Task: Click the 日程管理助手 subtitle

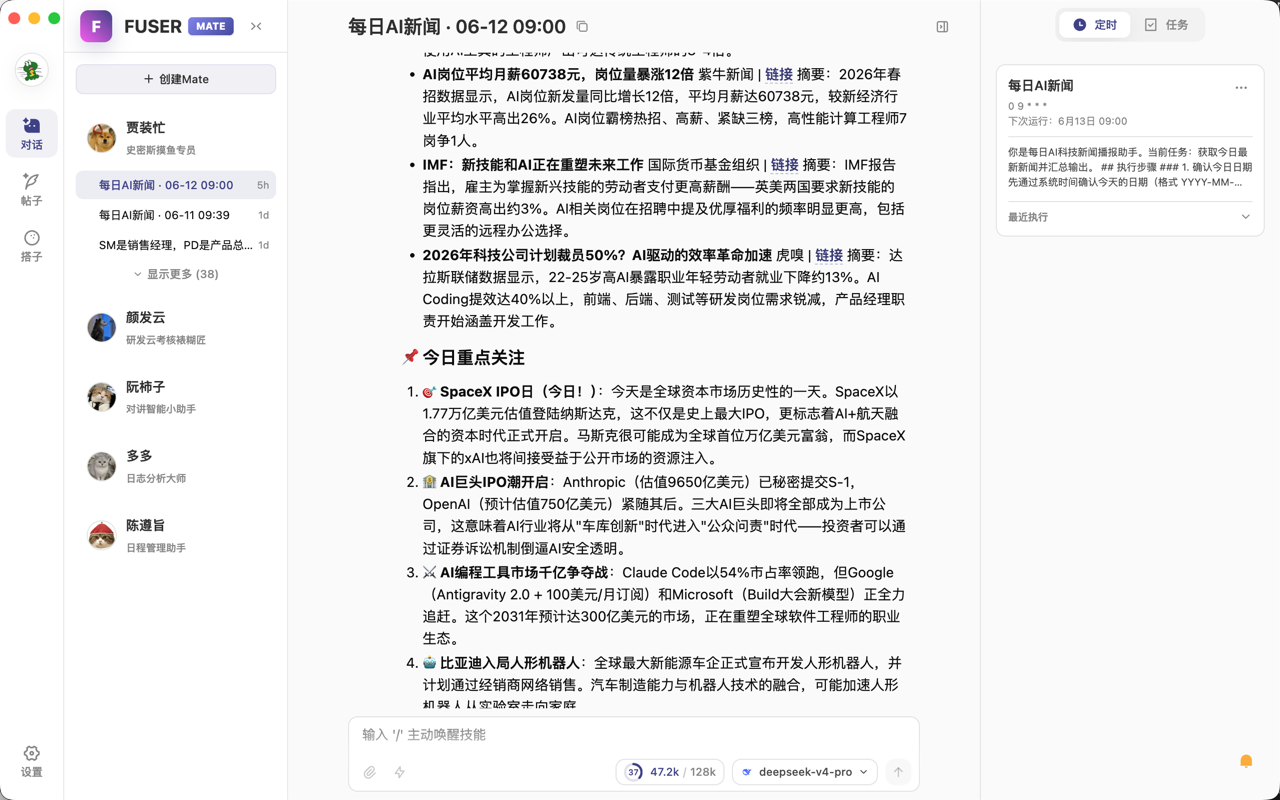Action: coord(156,549)
